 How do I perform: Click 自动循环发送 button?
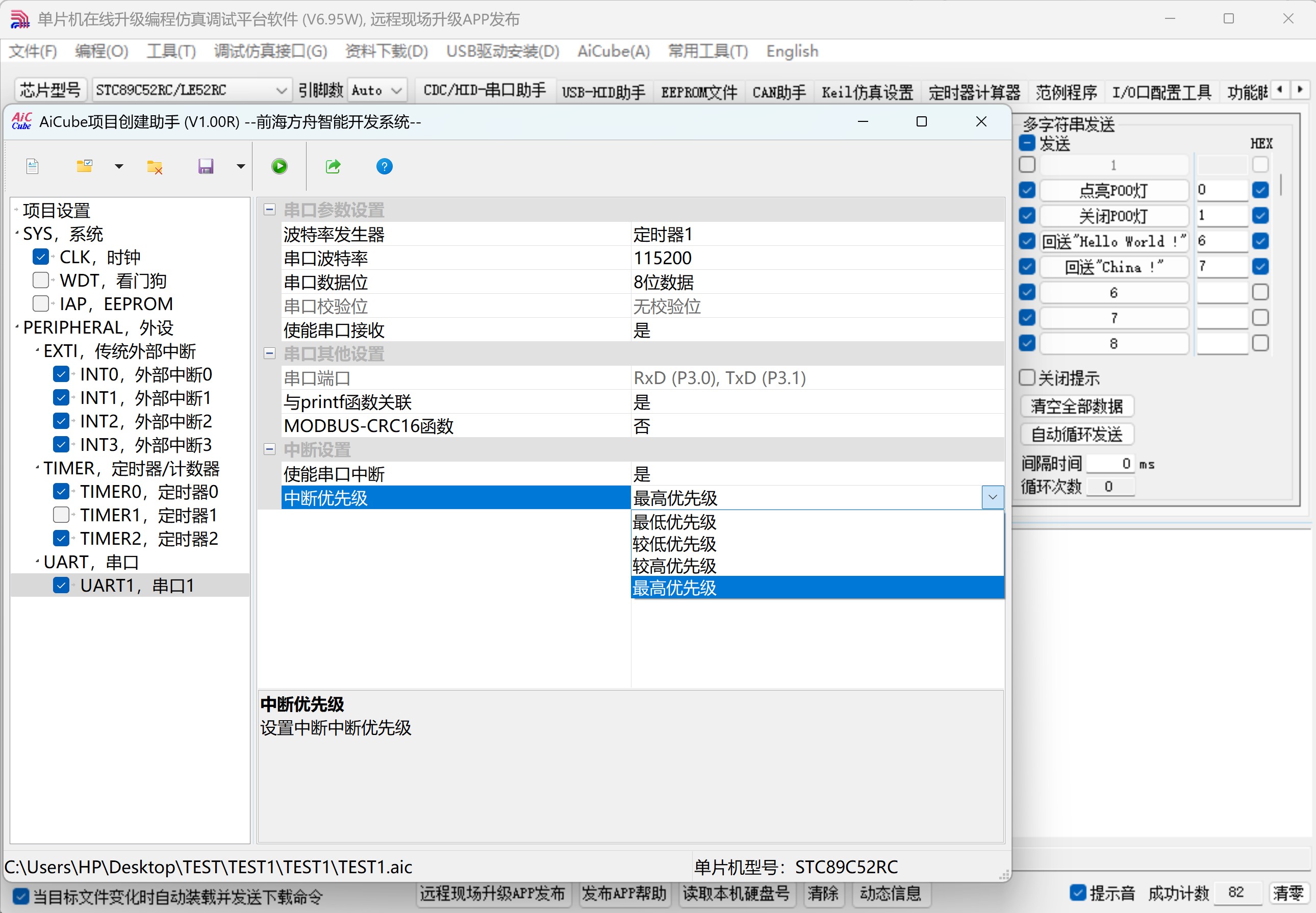[1077, 434]
